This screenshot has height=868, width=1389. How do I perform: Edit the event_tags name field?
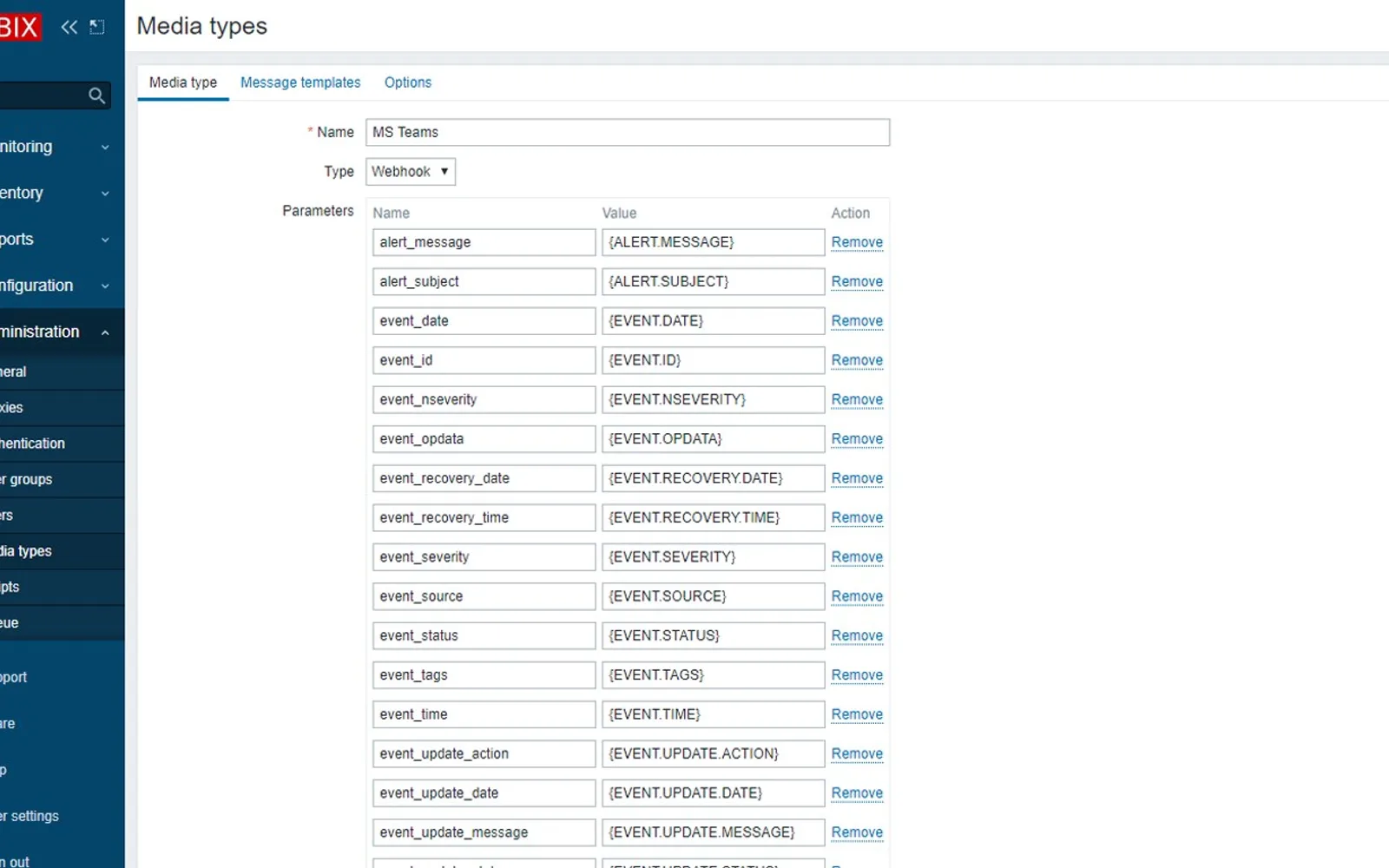(484, 675)
